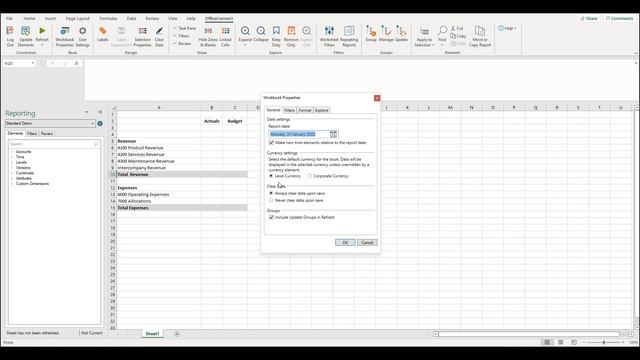
Task: Open the Standard Demo dropdown
Action: 92,123
